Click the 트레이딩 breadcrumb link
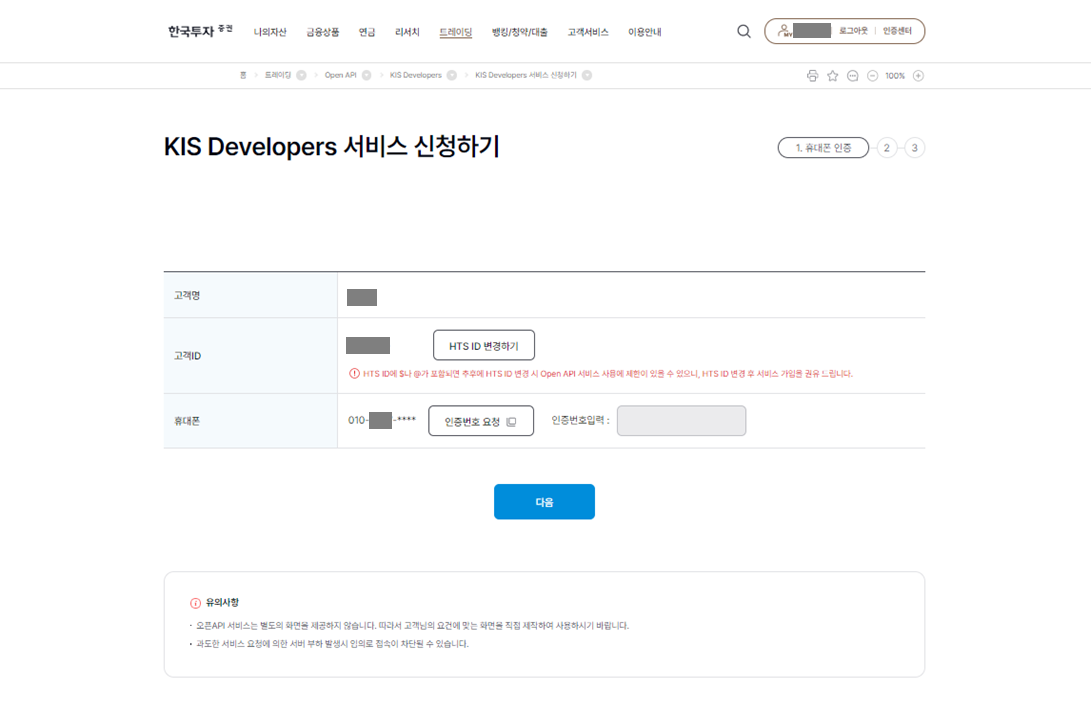This screenshot has width=1091, height=708. click(278, 75)
